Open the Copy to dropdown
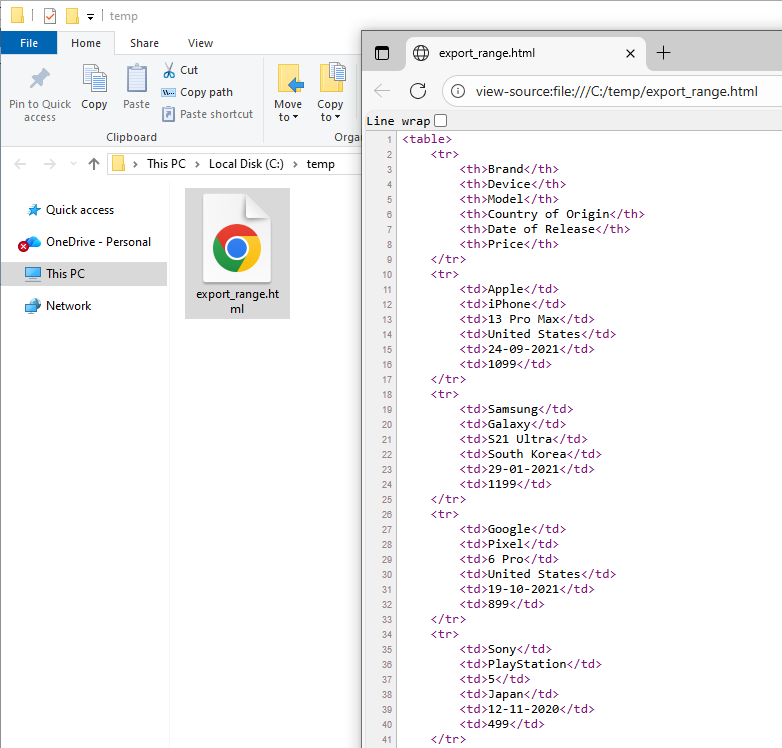Viewport: 782px width, 748px height. (x=330, y=93)
